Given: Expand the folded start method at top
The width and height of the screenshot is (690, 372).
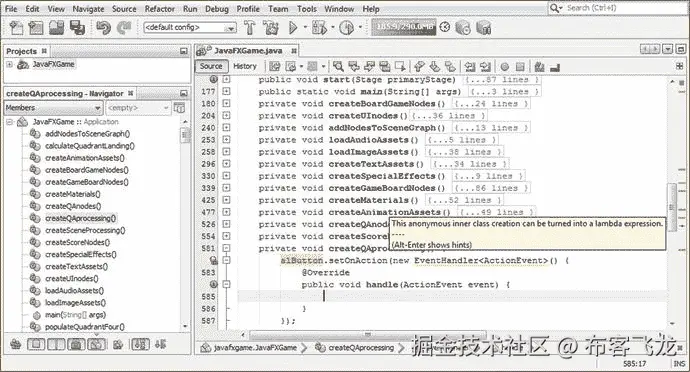Looking at the screenshot, I should [226, 79].
